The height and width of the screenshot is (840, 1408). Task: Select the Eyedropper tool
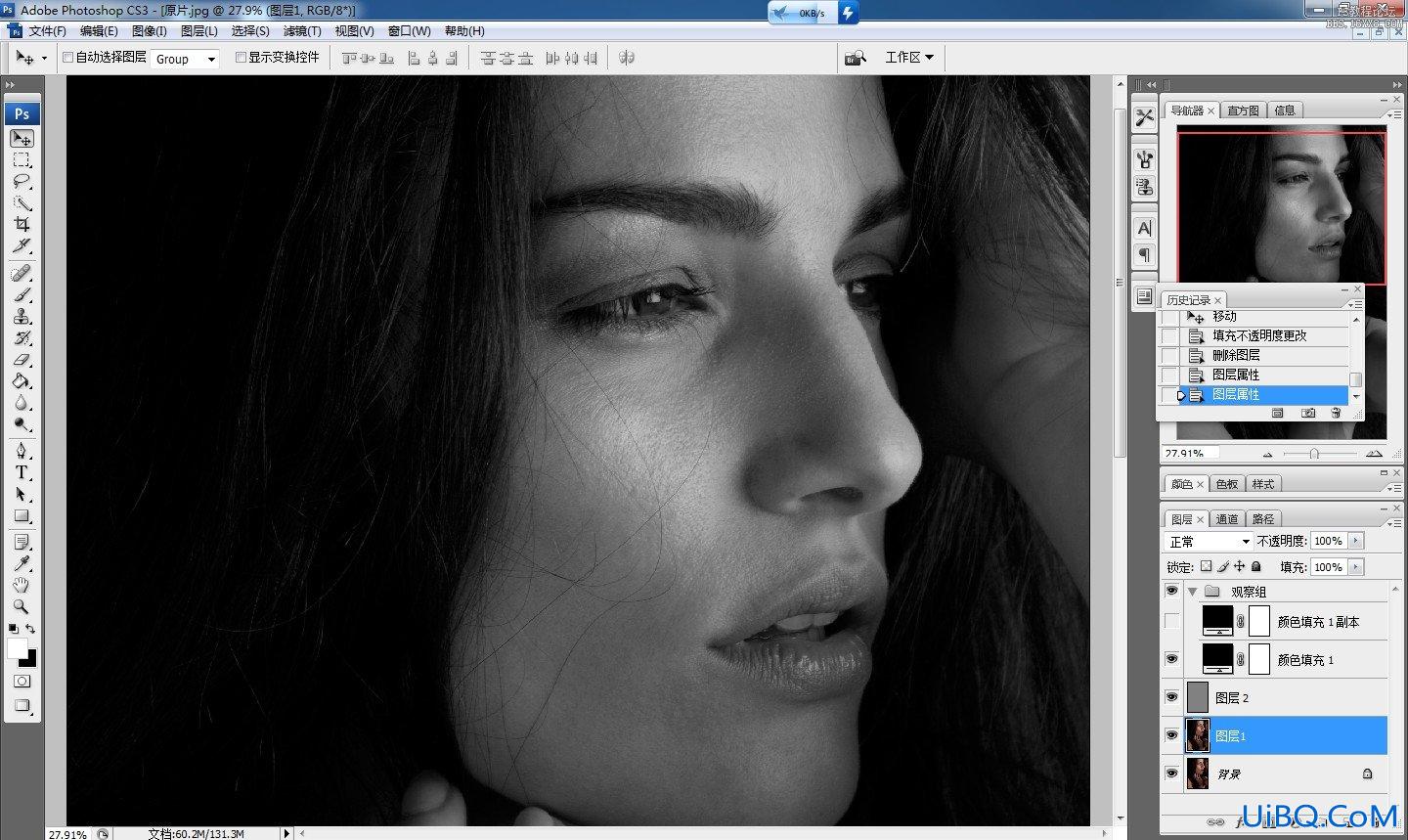tap(22, 563)
